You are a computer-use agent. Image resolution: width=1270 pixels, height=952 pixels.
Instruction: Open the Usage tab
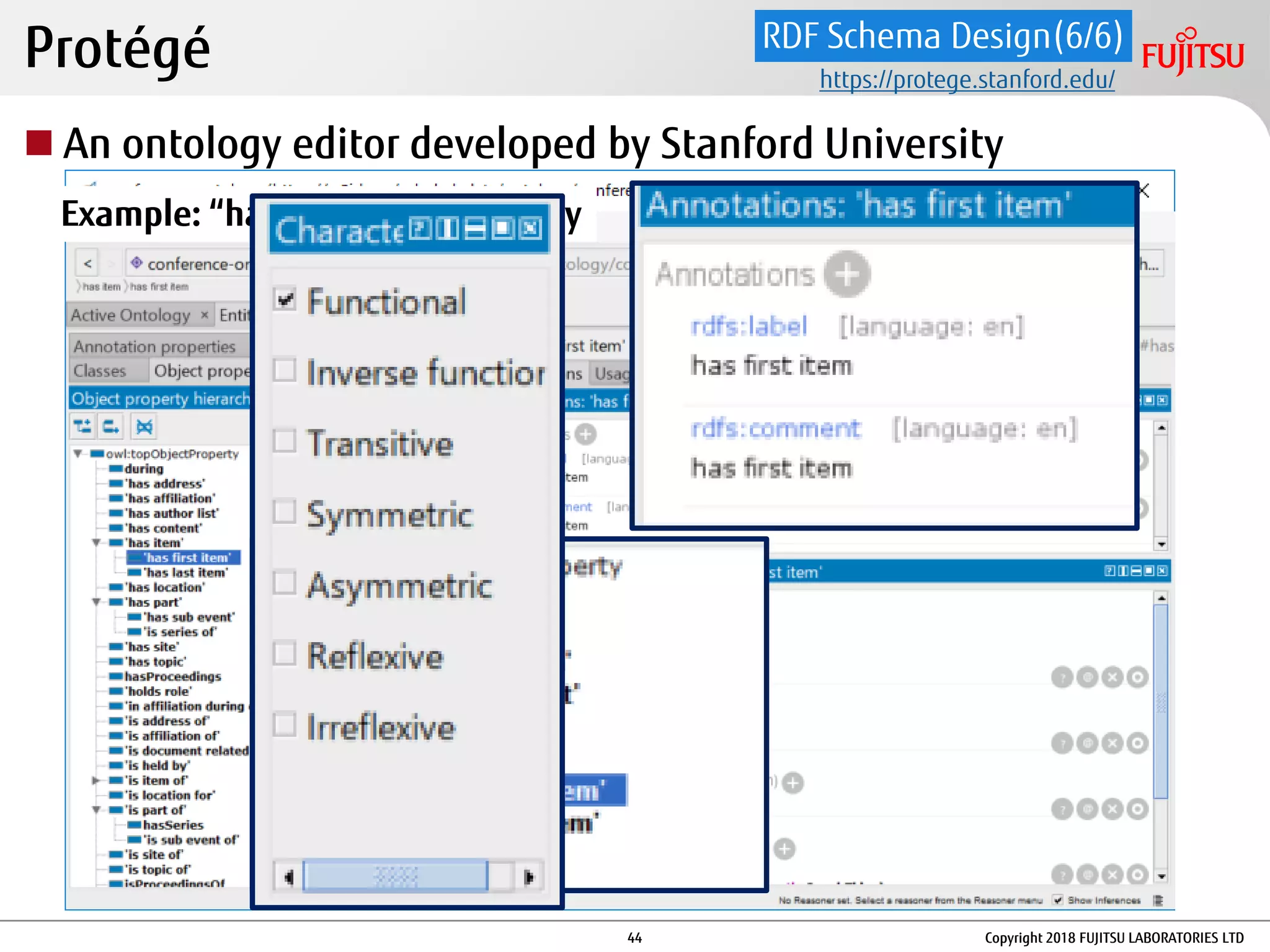pos(612,374)
